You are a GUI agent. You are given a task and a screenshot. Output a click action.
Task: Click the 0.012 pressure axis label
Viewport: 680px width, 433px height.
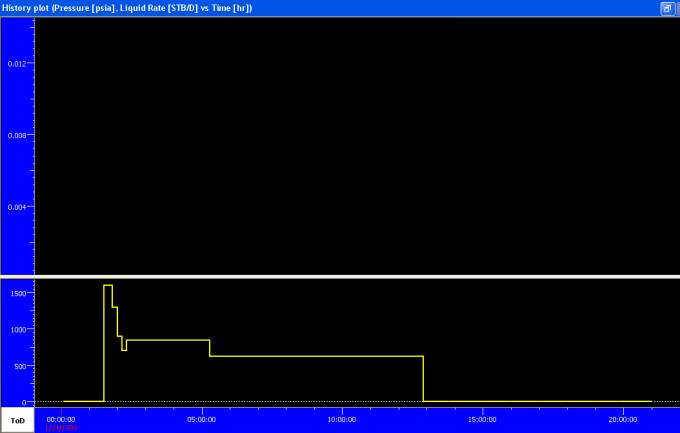coord(19,63)
